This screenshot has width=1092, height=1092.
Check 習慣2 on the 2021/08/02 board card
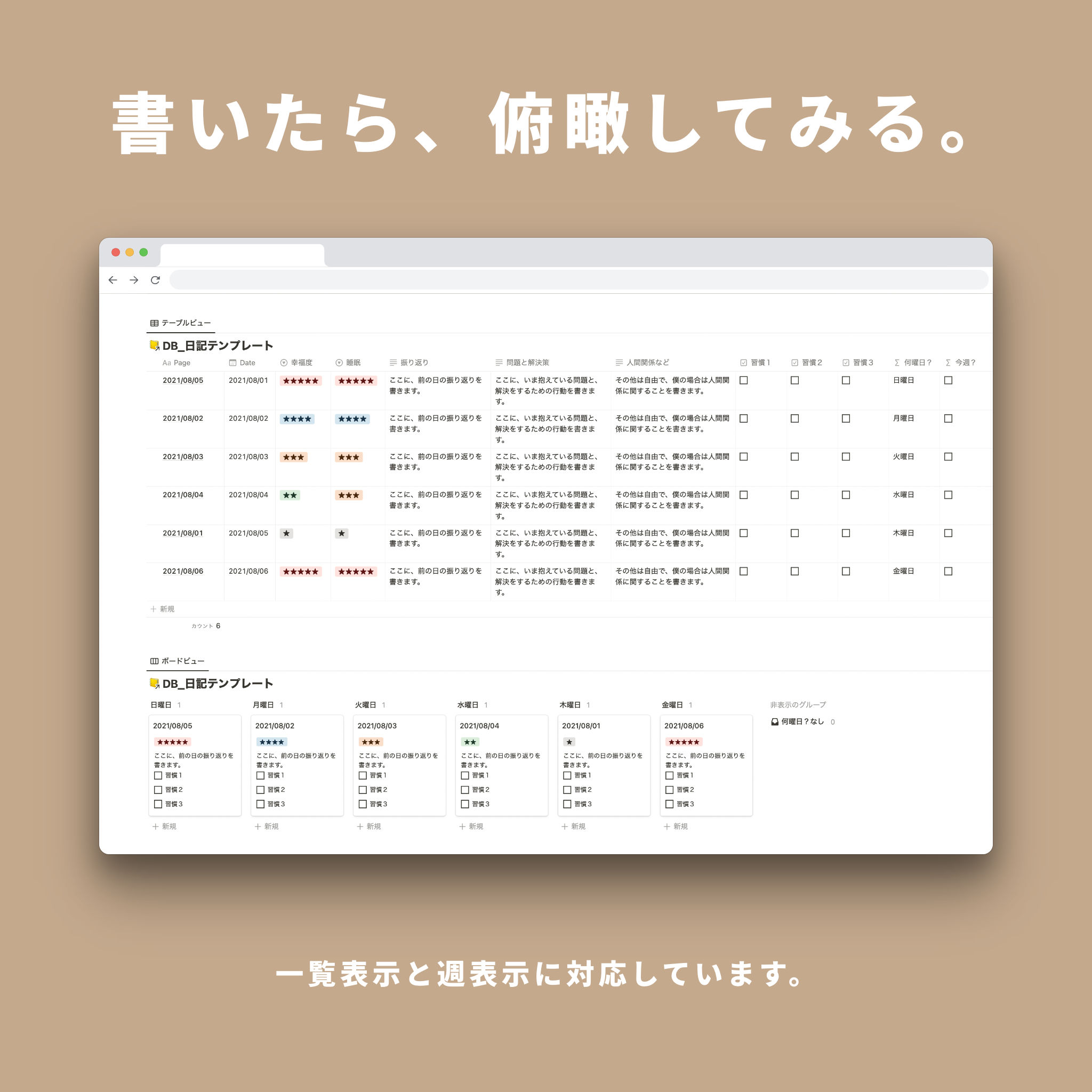coord(261,790)
